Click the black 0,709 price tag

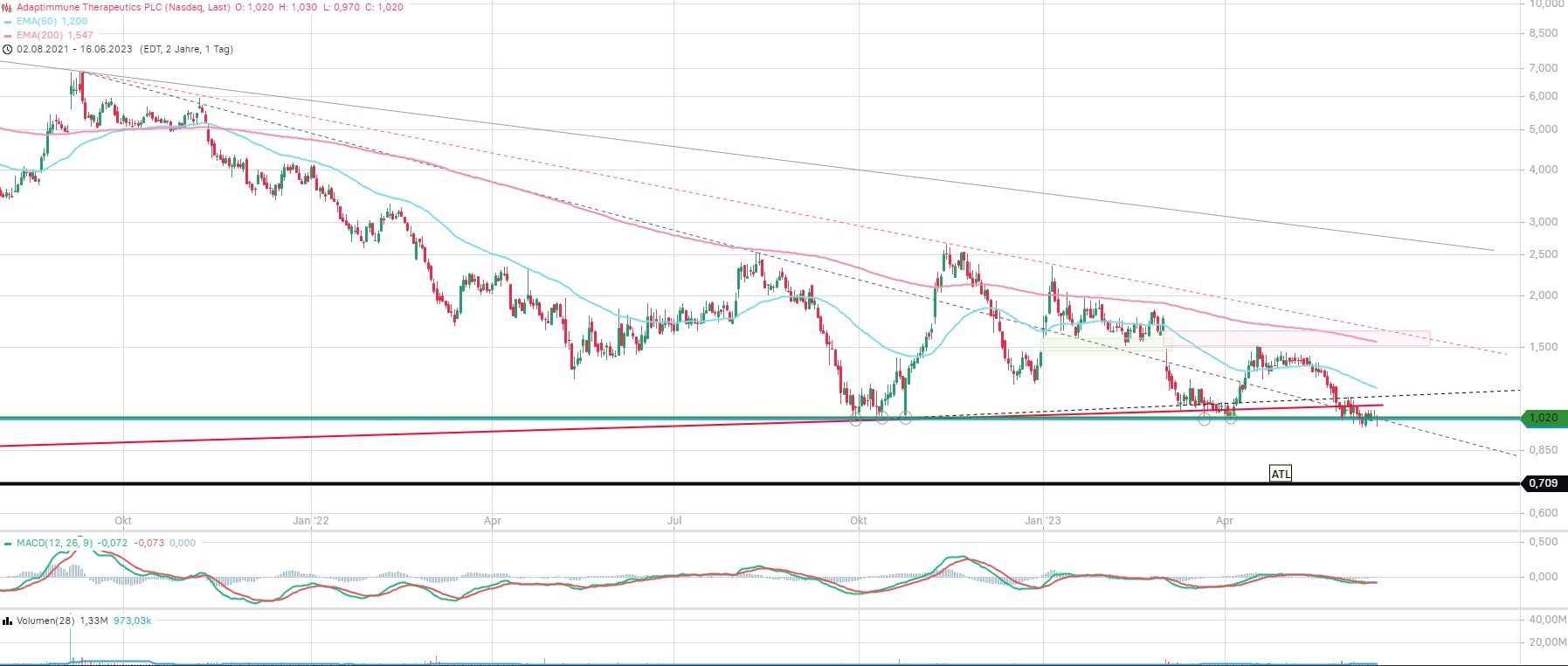[x=1544, y=483]
